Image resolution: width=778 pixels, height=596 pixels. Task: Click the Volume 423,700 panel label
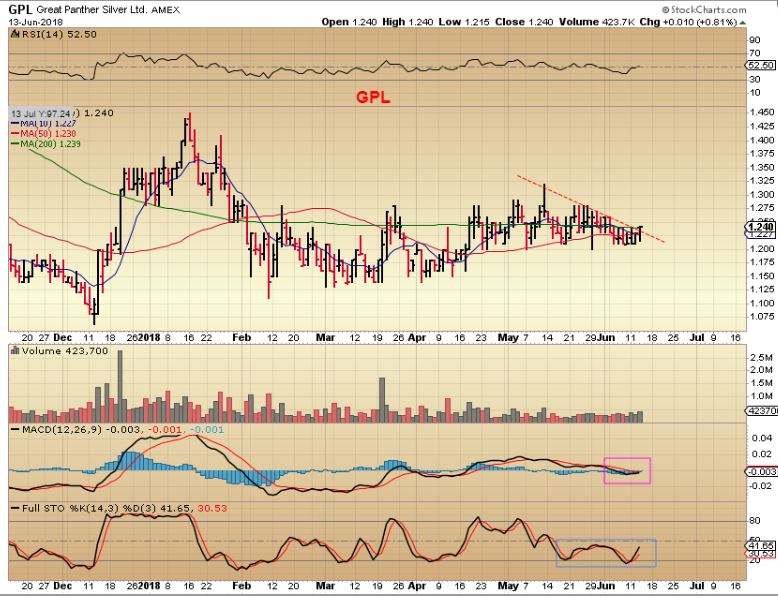click(65, 351)
